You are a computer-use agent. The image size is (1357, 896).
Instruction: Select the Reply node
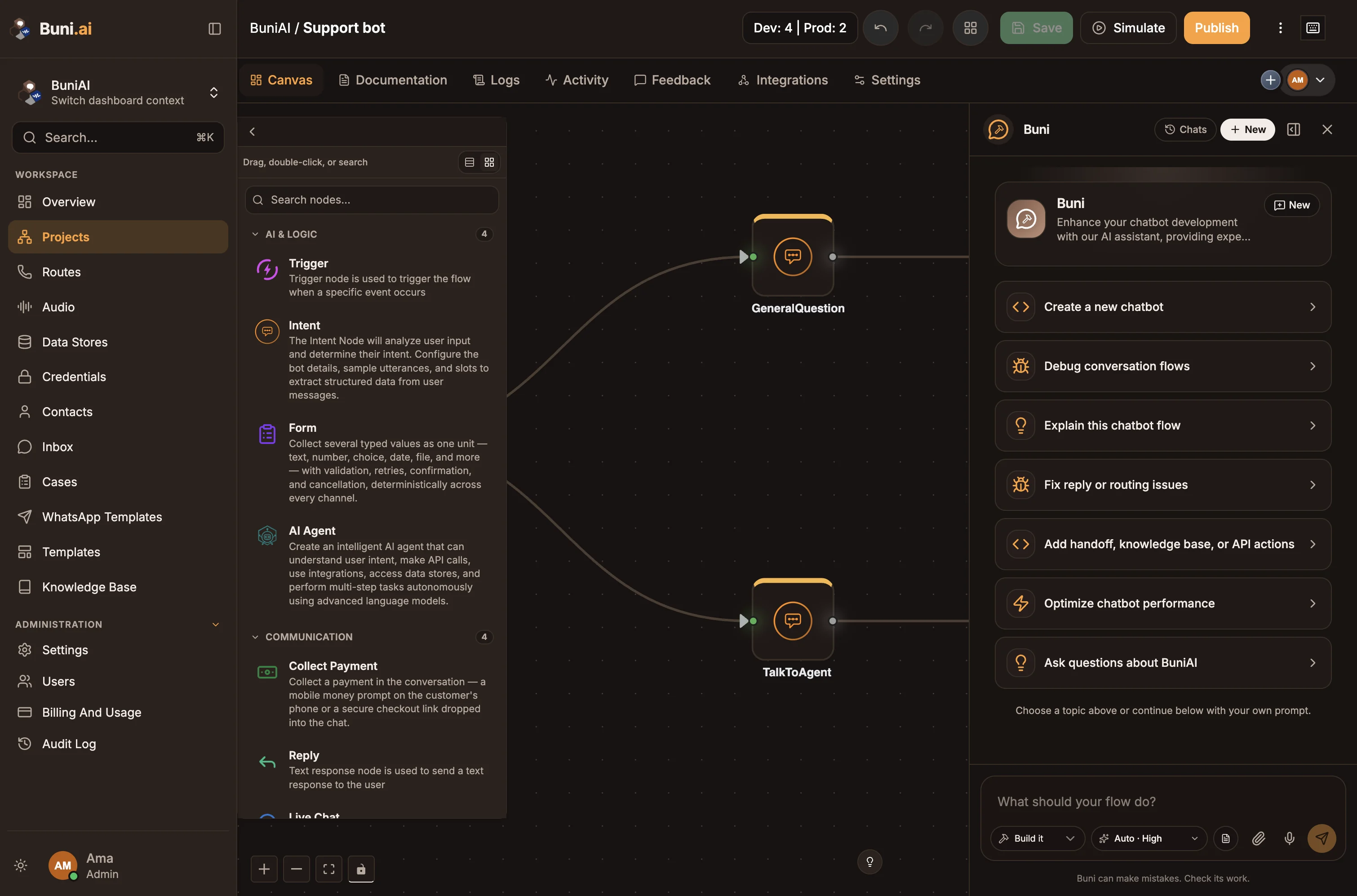click(x=372, y=770)
